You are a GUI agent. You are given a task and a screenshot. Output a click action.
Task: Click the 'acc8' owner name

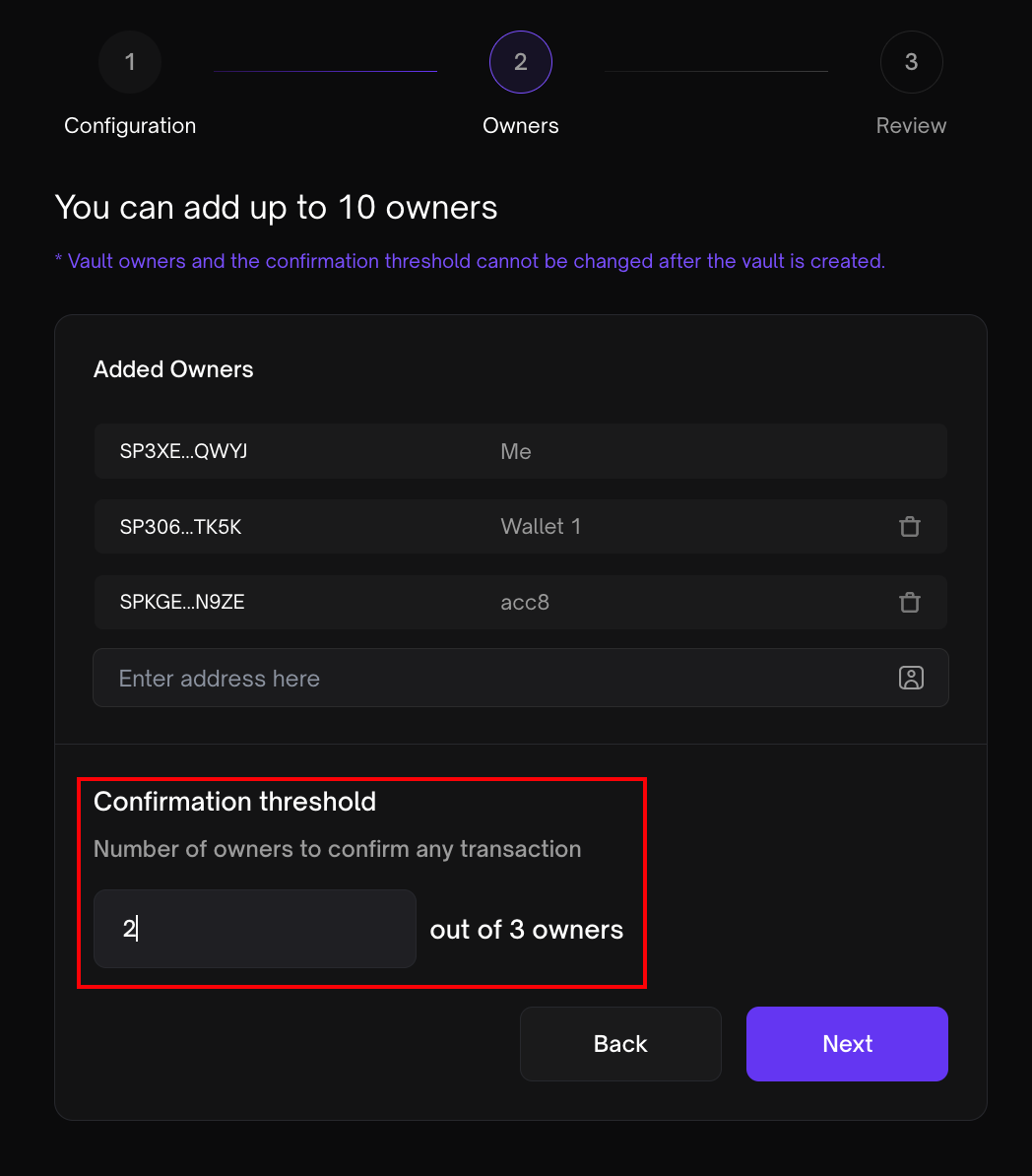coord(525,602)
